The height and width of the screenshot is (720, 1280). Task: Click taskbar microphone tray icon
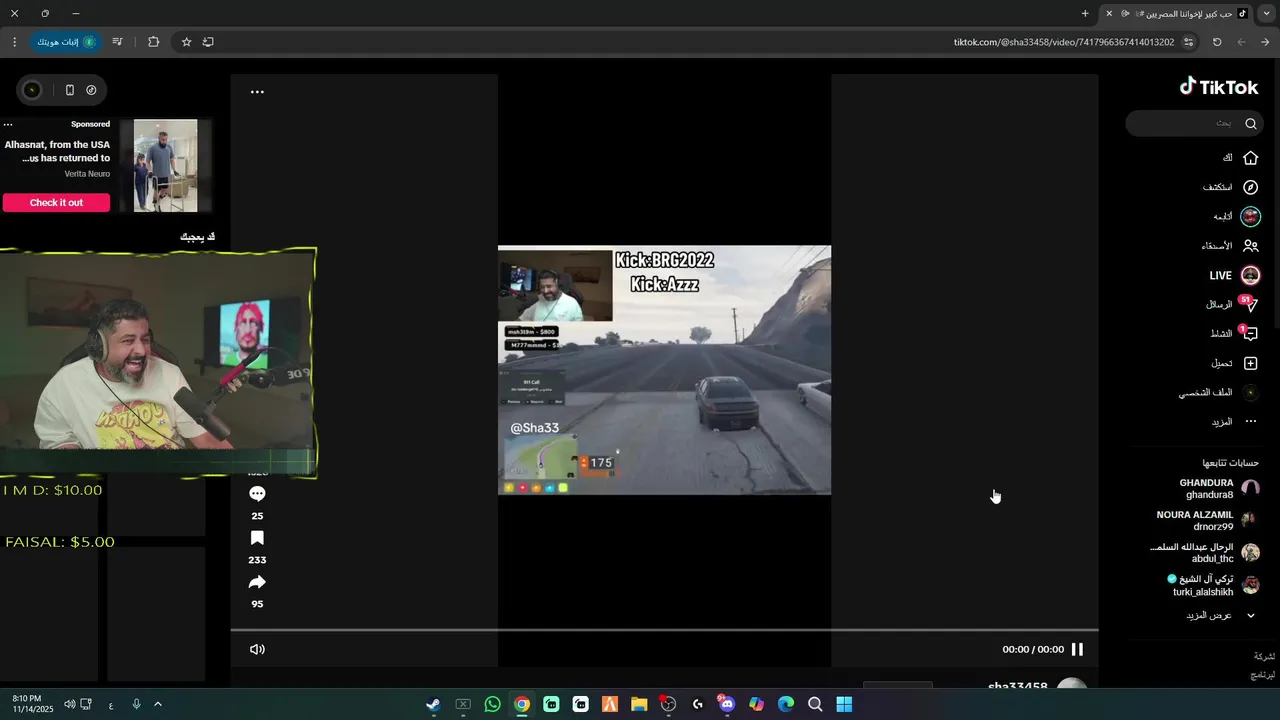point(136,704)
